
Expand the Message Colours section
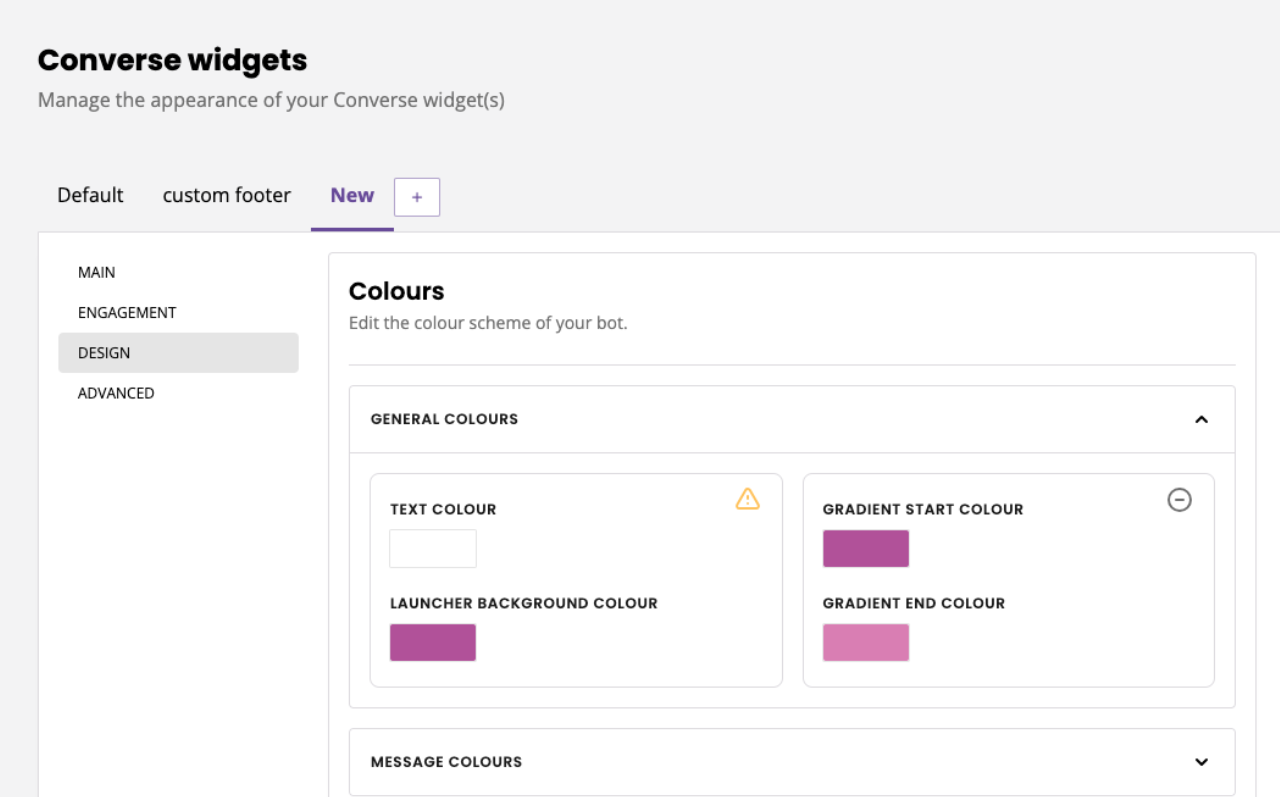(1202, 762)
